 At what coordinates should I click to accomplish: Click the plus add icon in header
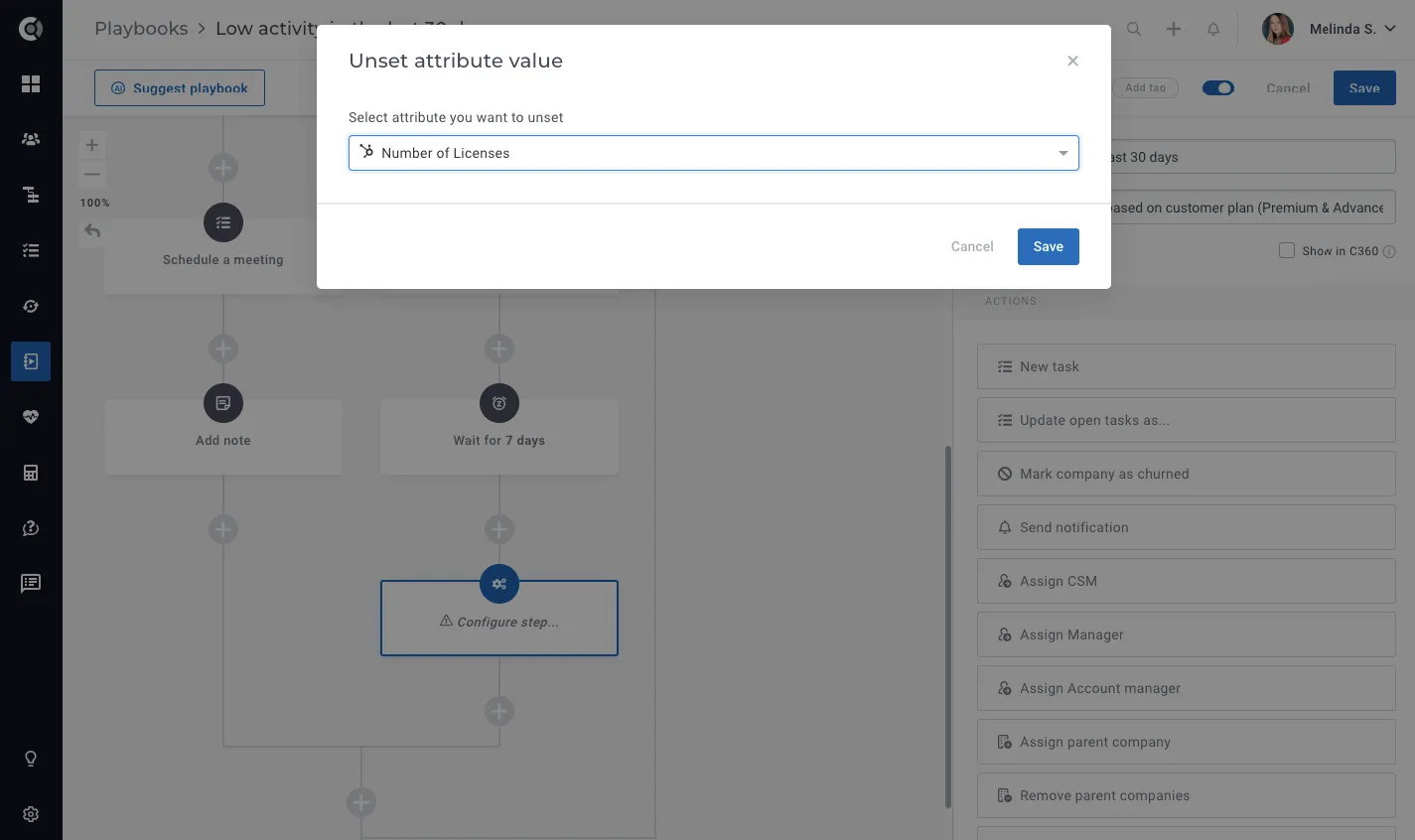pos(1174,29)
